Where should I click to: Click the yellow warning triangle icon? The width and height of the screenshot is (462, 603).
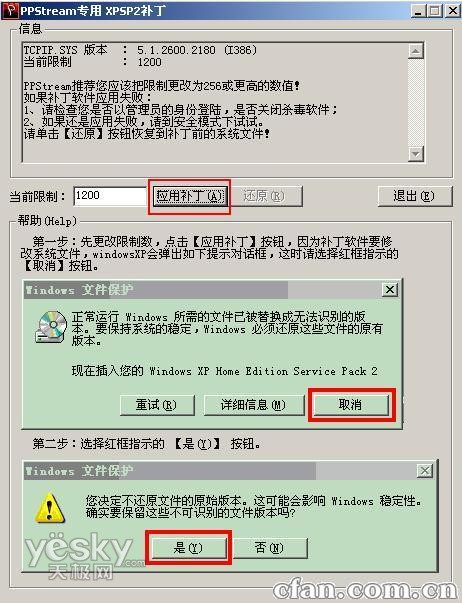click(x=49, y=509)
